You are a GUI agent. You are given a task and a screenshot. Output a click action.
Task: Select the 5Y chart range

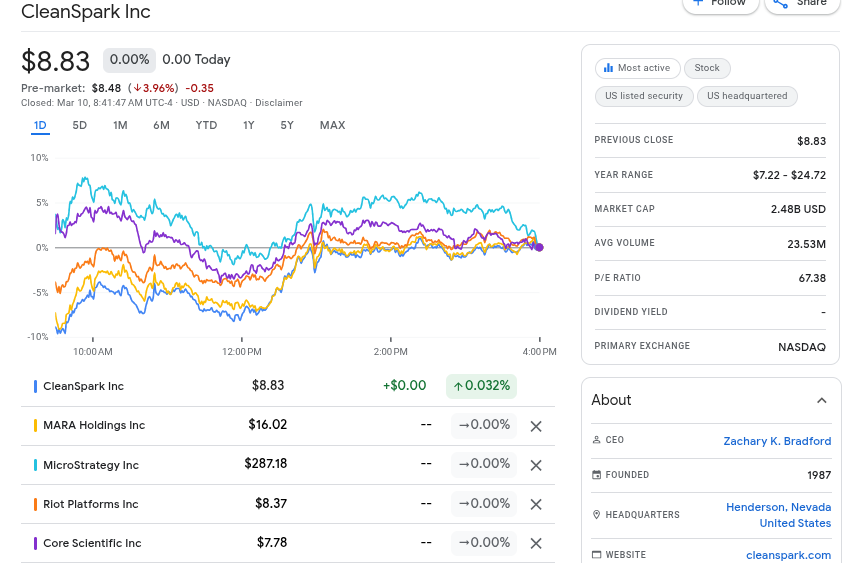click(x=287, y=125)
